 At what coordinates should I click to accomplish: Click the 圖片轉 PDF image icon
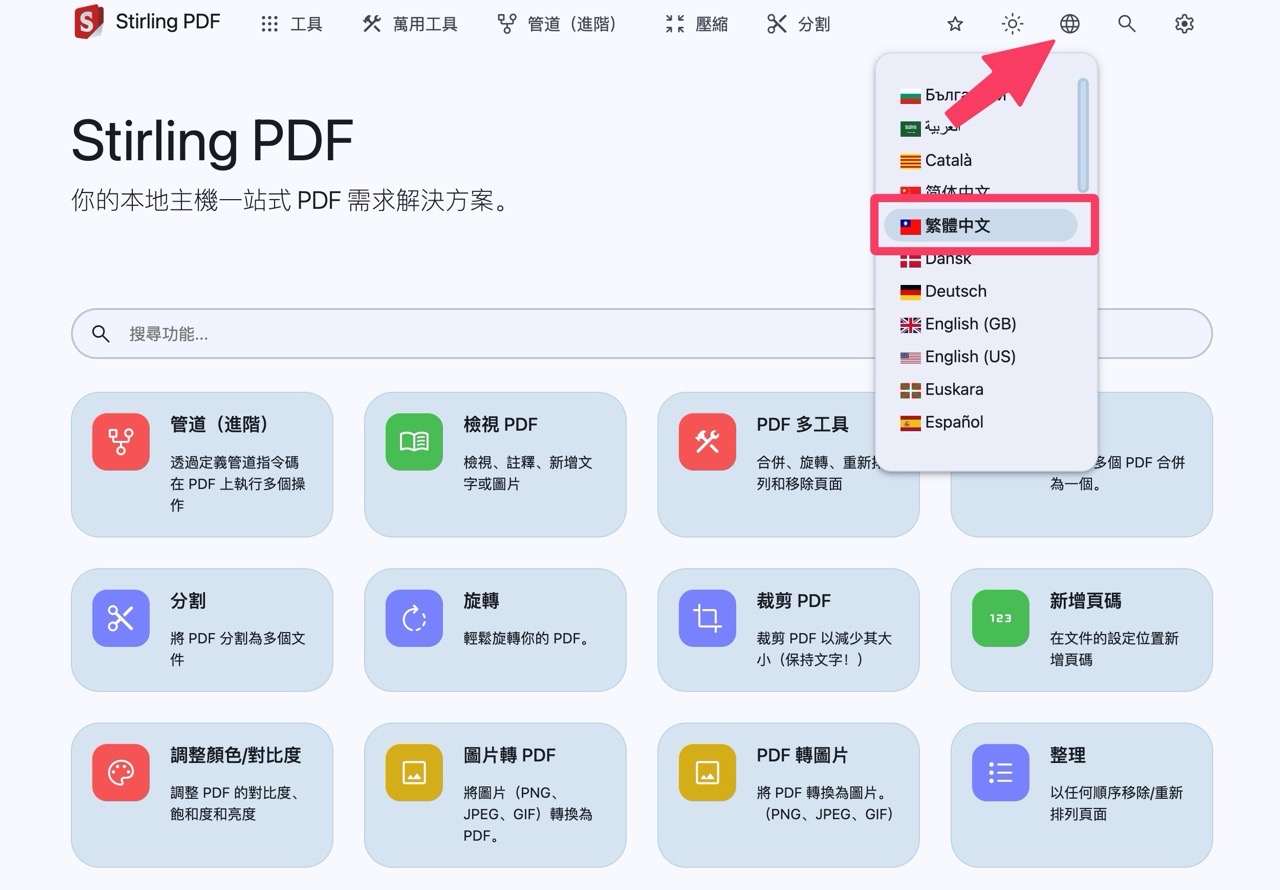pyautogui.click(x=414, y=773)
